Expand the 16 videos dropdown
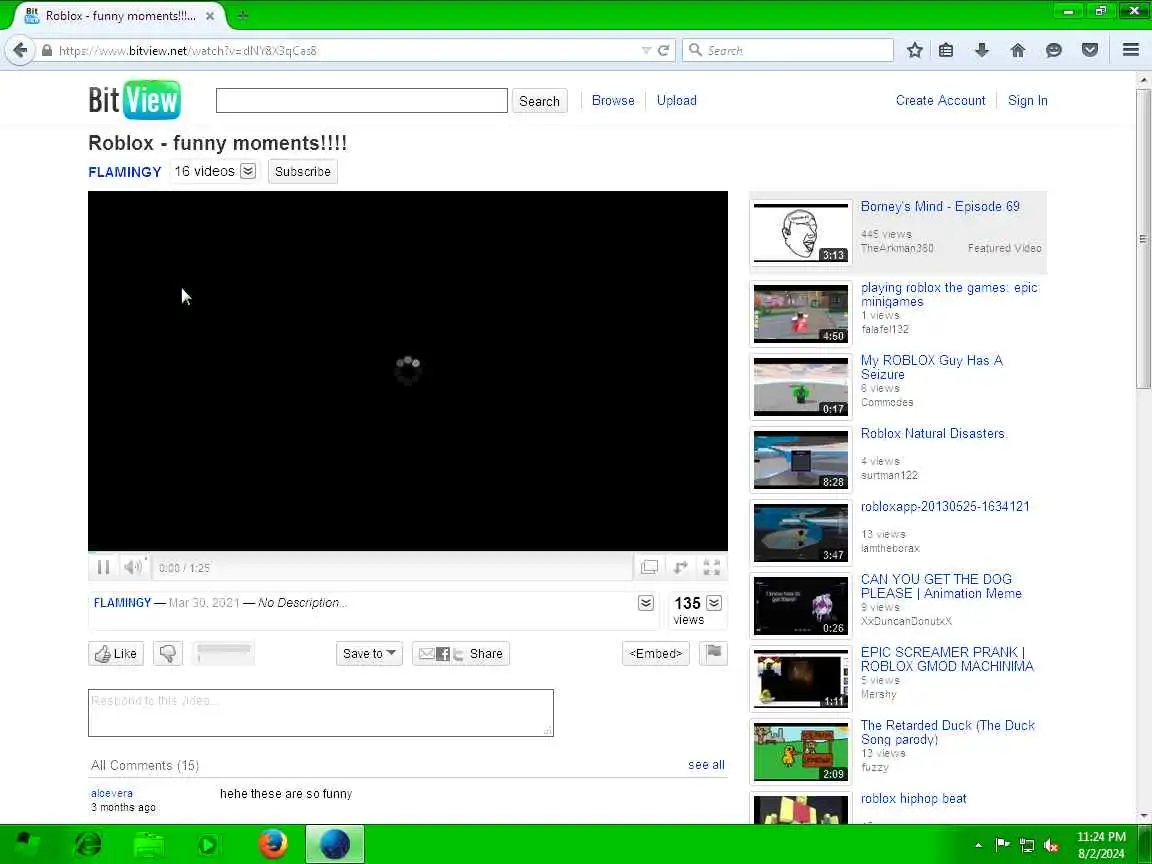This screenshot has height=864, width=1152. point(248,171)
